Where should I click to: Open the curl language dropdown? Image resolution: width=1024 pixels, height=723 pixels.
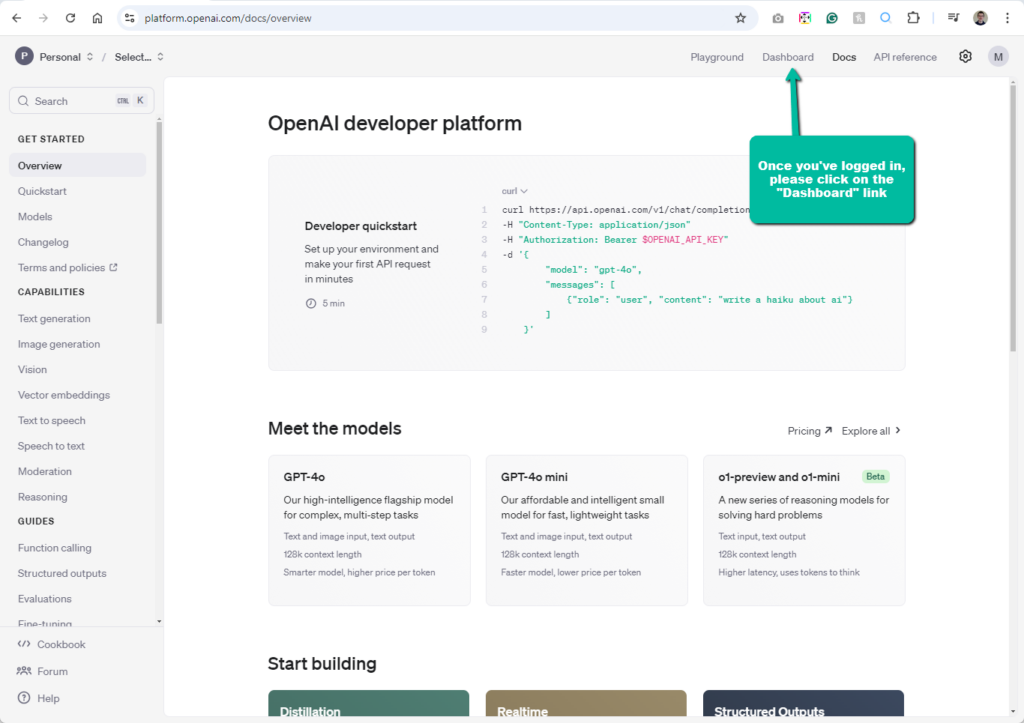(514, 191)
